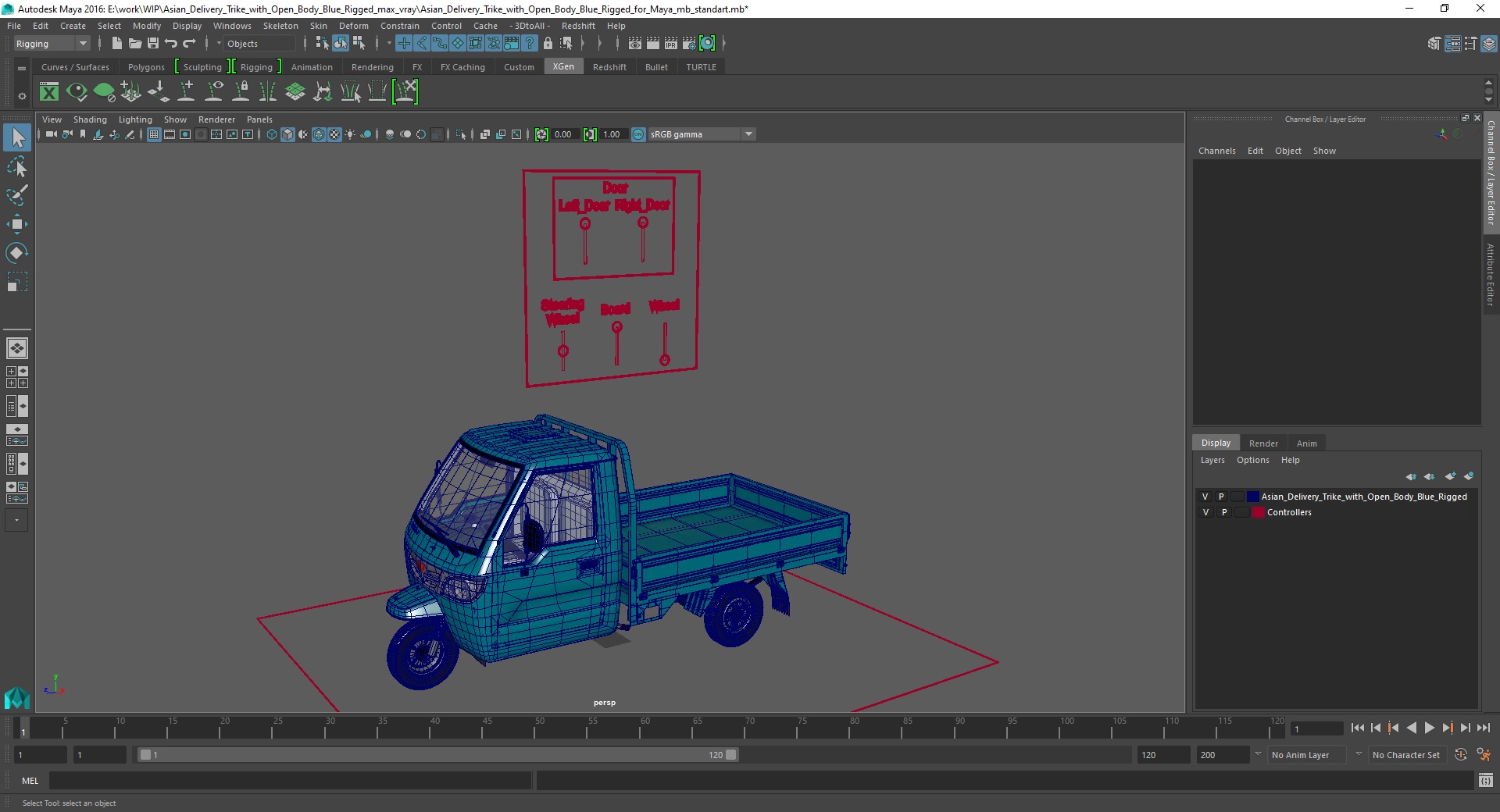The image size is (1500, 812).
Task: Open the Render Settings icon
Action: pyautogui.click(x=689, y=44)
